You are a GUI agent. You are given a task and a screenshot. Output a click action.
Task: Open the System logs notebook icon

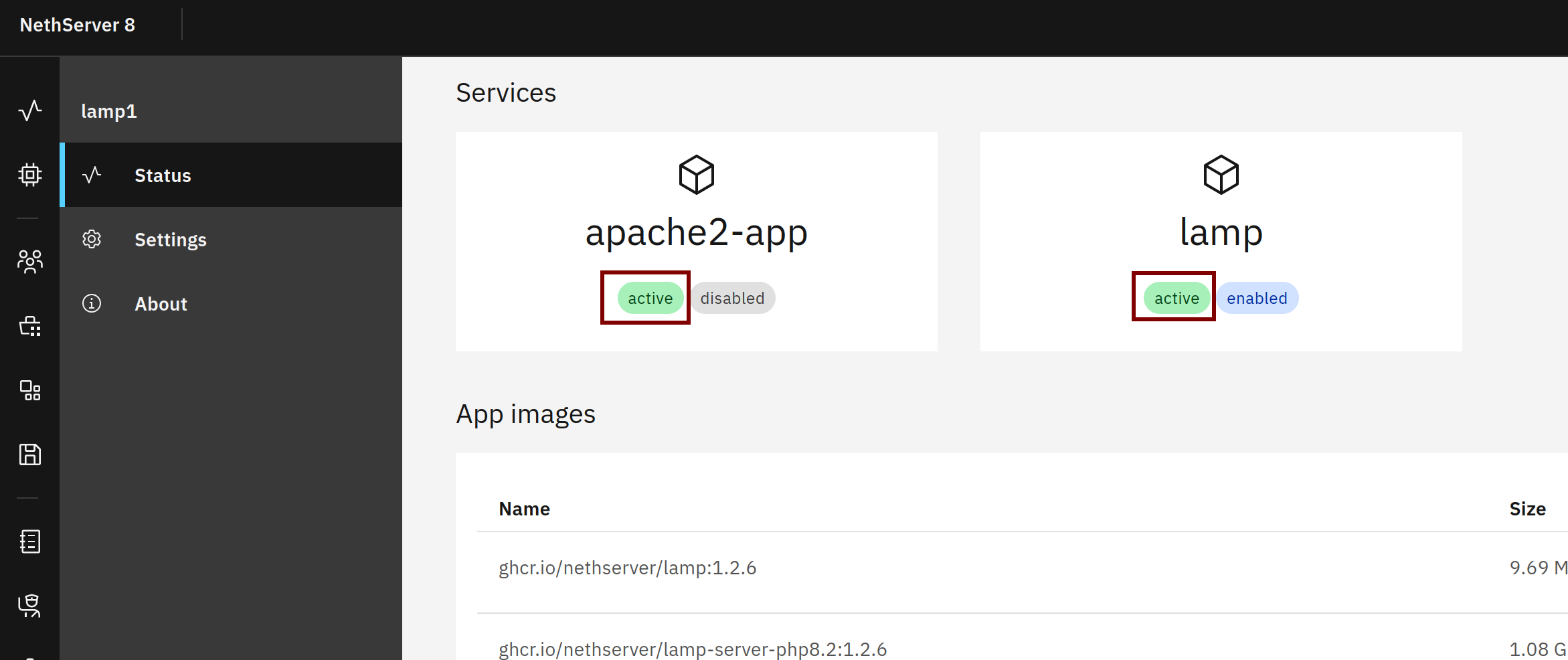(29, 542)
